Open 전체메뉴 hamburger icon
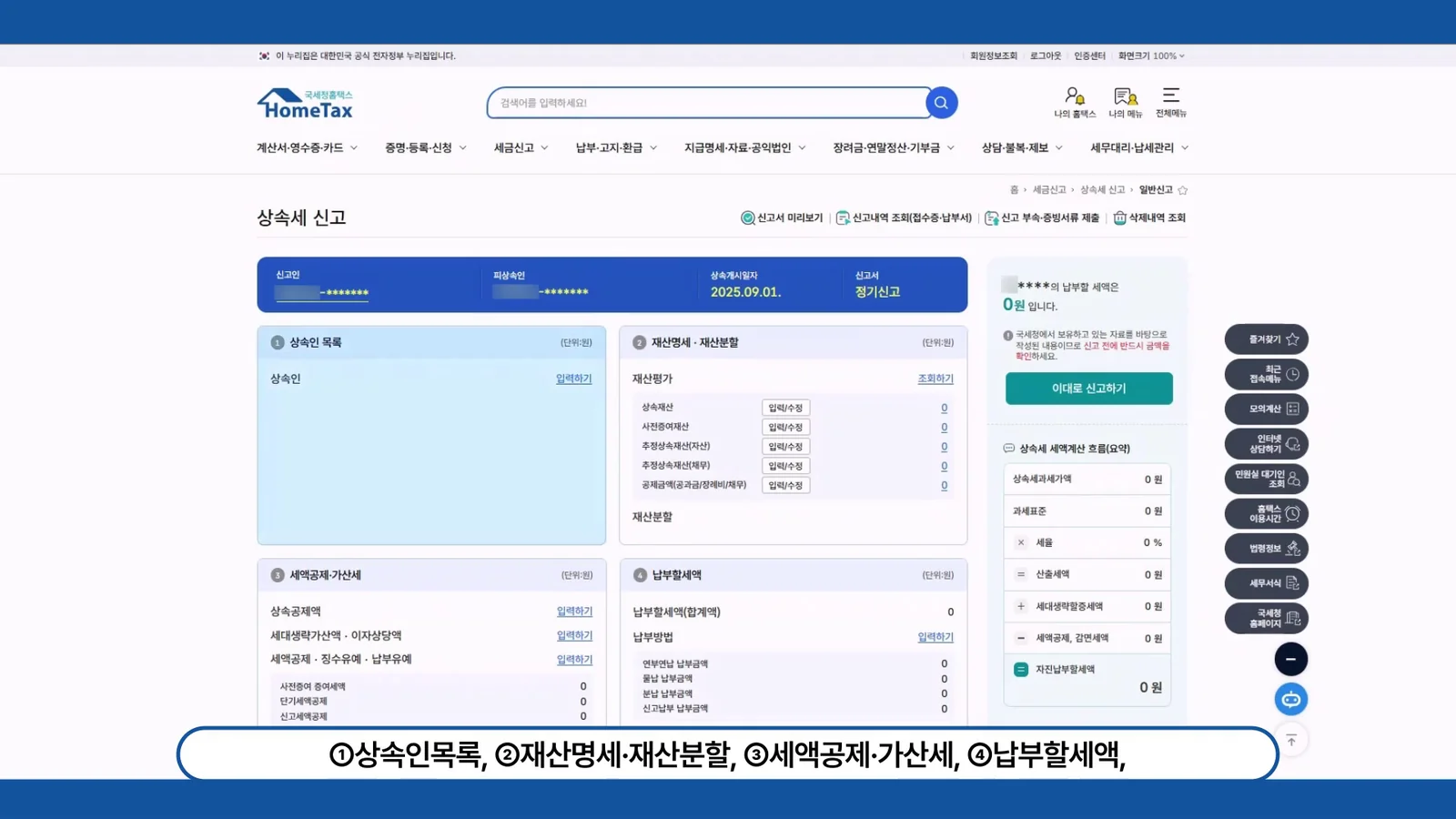Image resolution: width=1456 pixels, height=819 pixels. pos(1171,102)
